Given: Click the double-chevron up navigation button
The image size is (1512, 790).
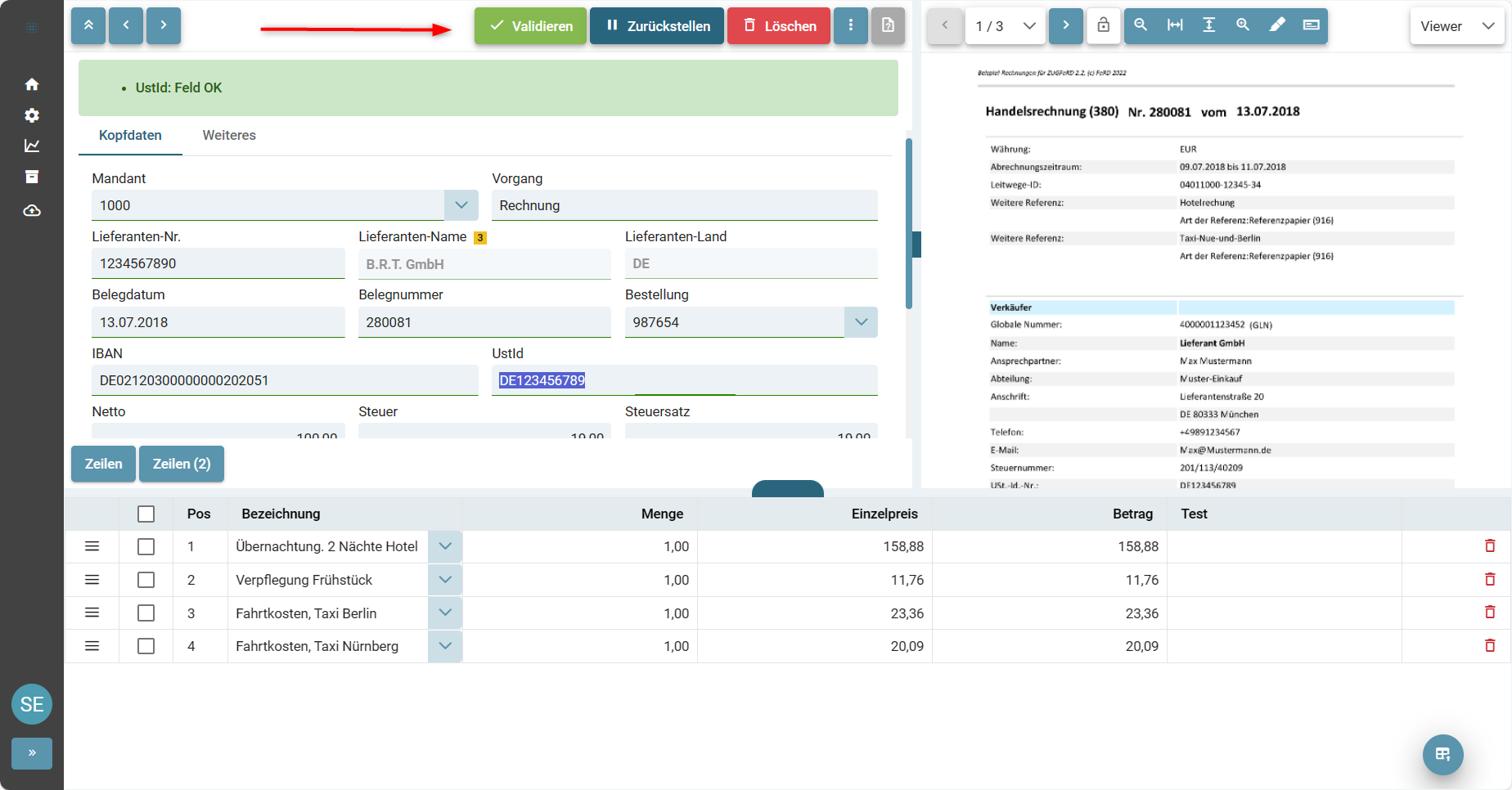Looking at the screenshot, I should [x=88, y=25].
